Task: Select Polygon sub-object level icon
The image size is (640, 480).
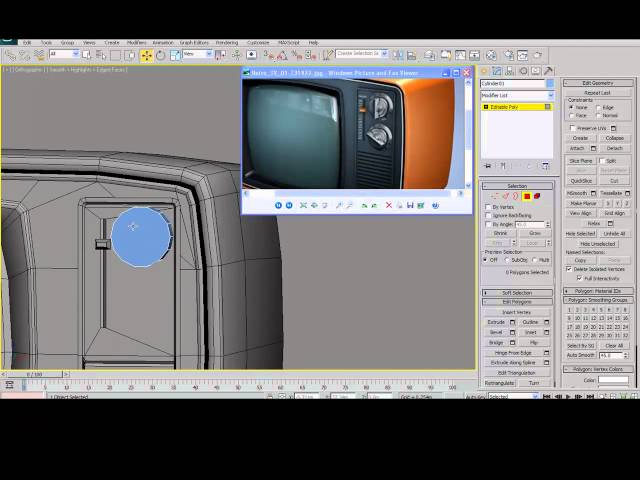Action: click(x=527, y=196)
